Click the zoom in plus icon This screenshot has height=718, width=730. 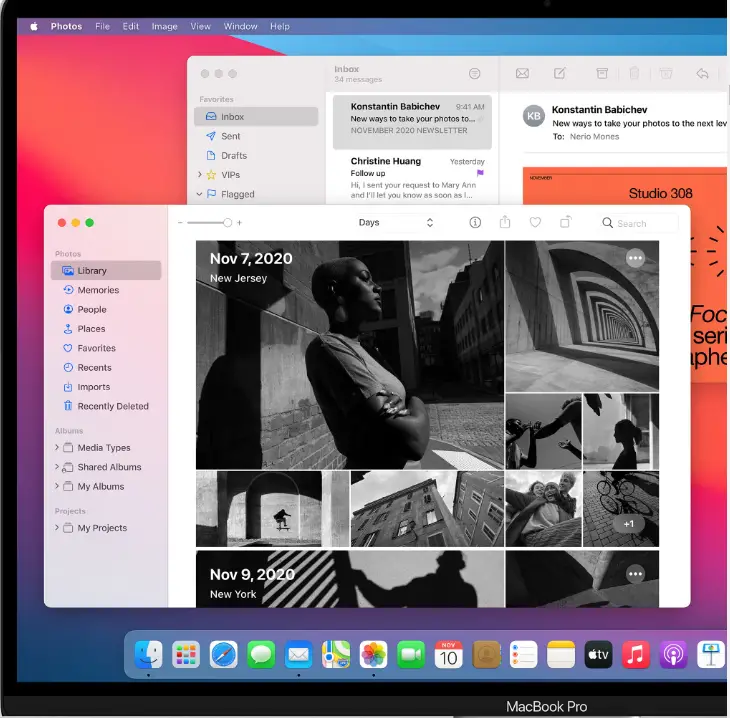(x=239, y=223)
